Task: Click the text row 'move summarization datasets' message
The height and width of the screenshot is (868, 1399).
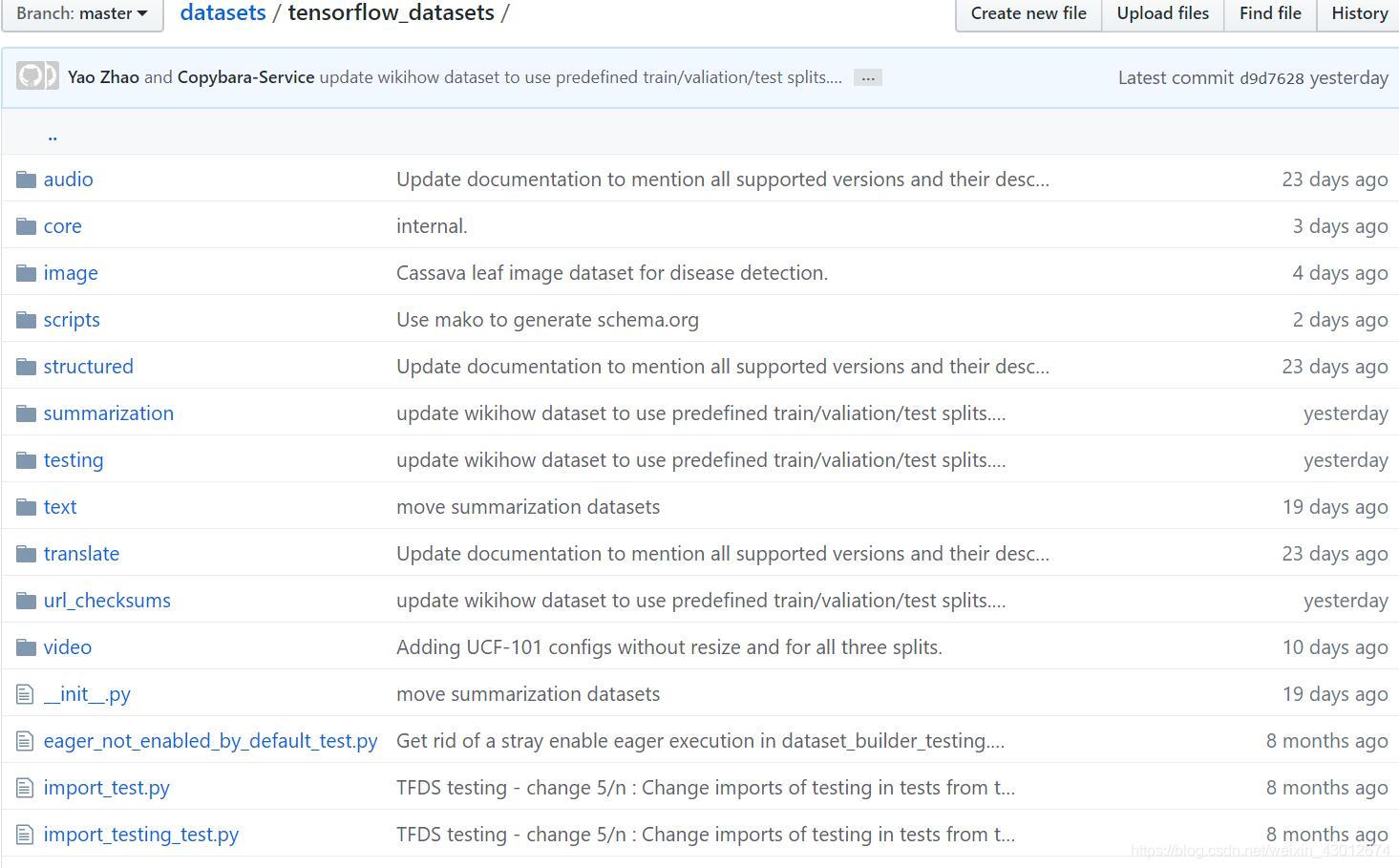Action: point(528,507)
